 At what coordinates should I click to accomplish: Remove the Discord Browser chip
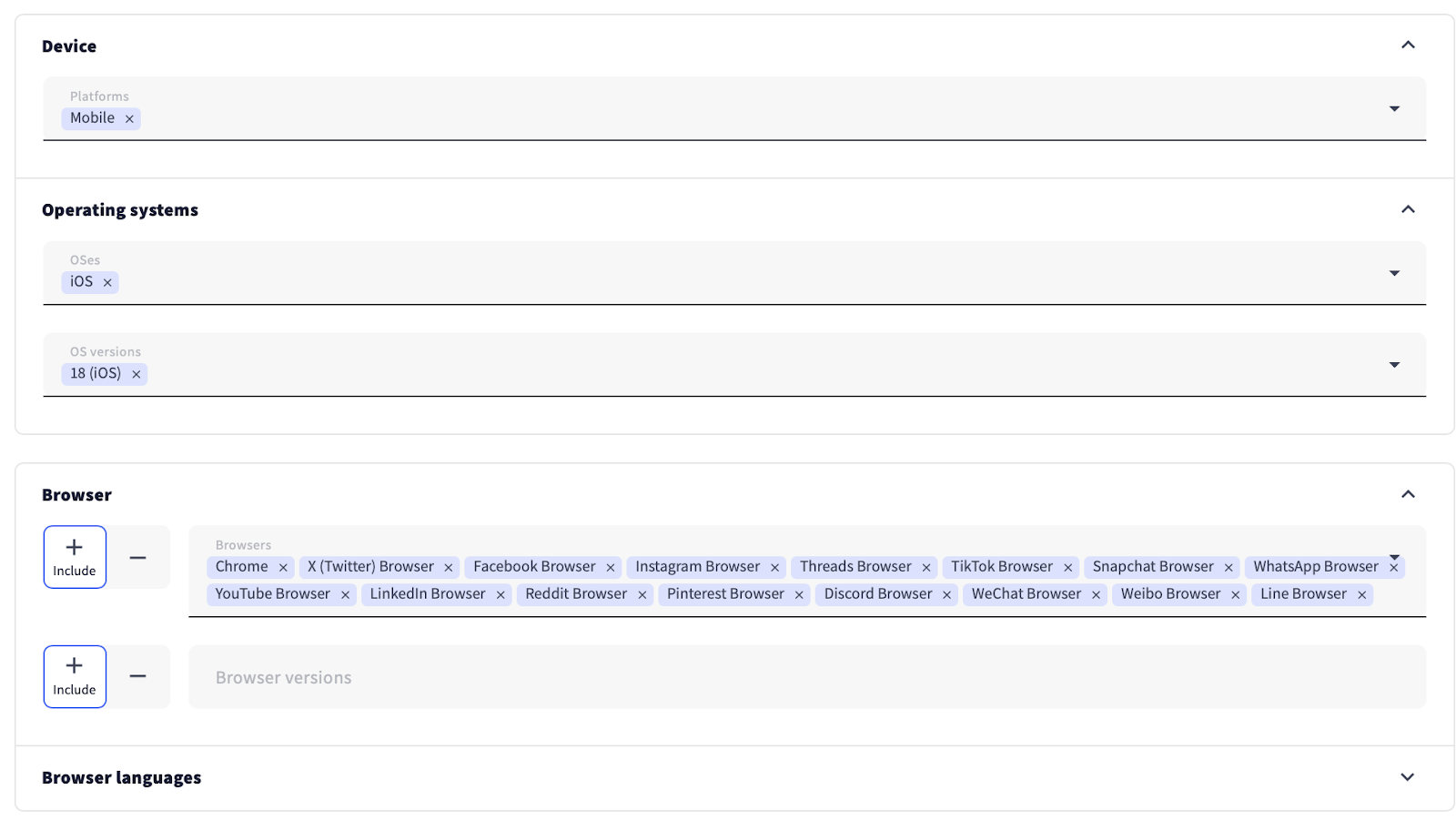point(946,595)
